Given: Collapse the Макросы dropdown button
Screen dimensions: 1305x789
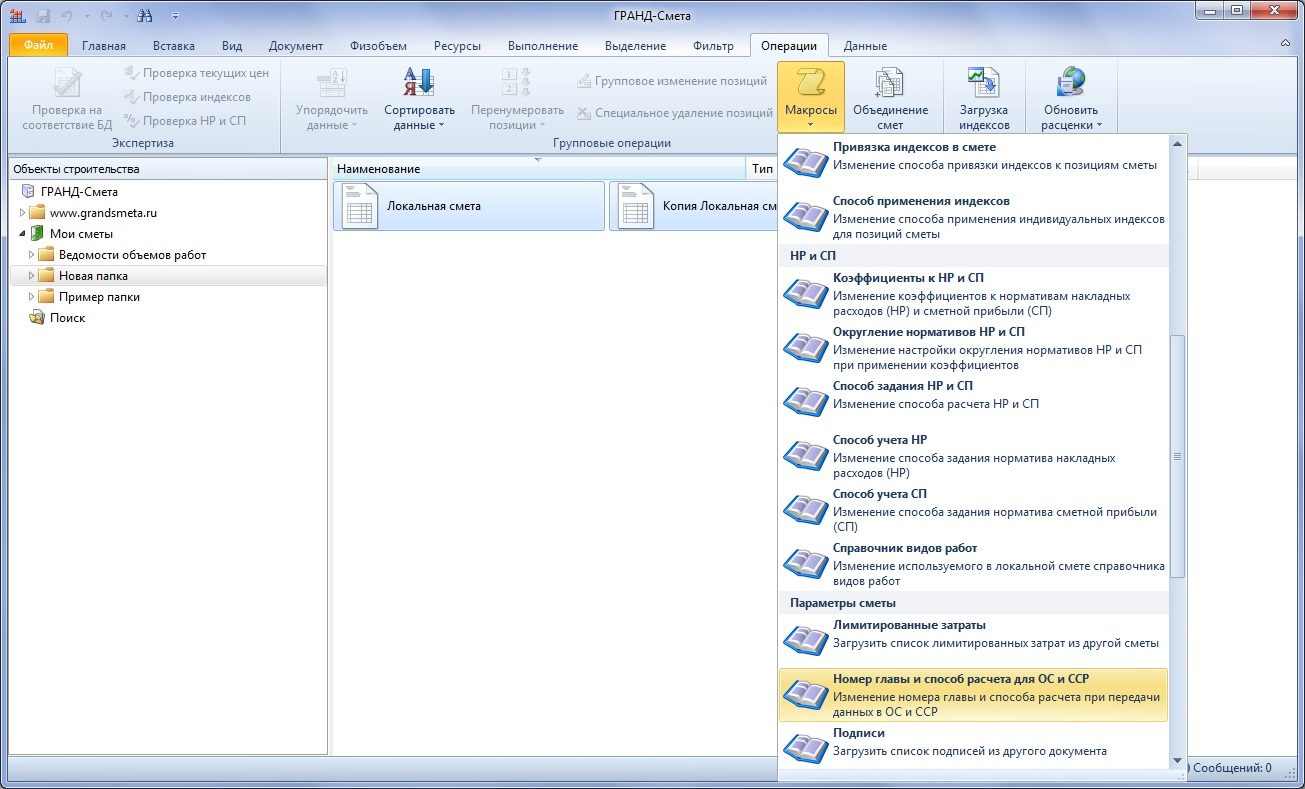Looking at the screenshot, I should [x=811, y=98].
